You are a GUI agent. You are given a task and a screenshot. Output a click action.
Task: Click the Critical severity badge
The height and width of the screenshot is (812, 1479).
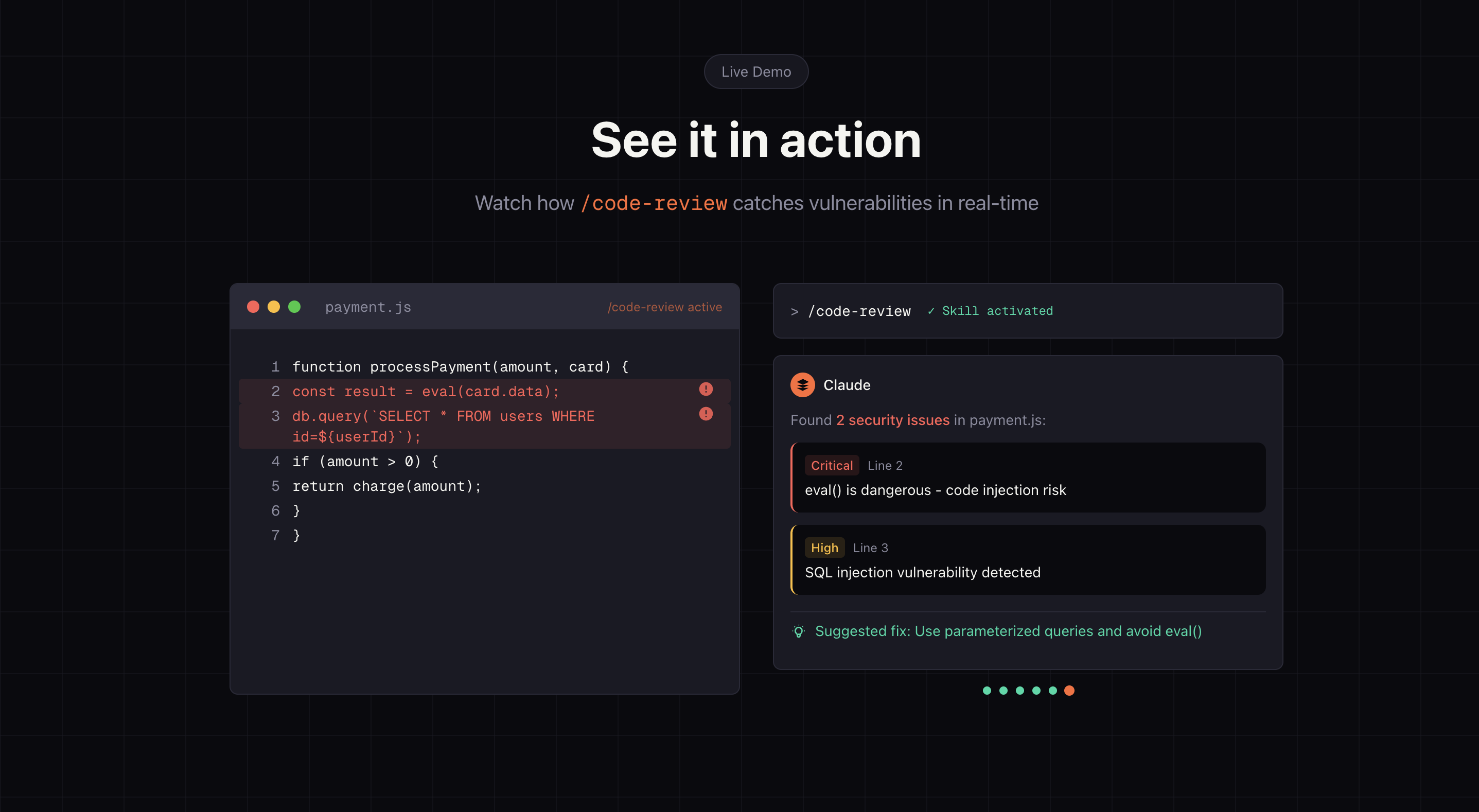coord(832,465)
